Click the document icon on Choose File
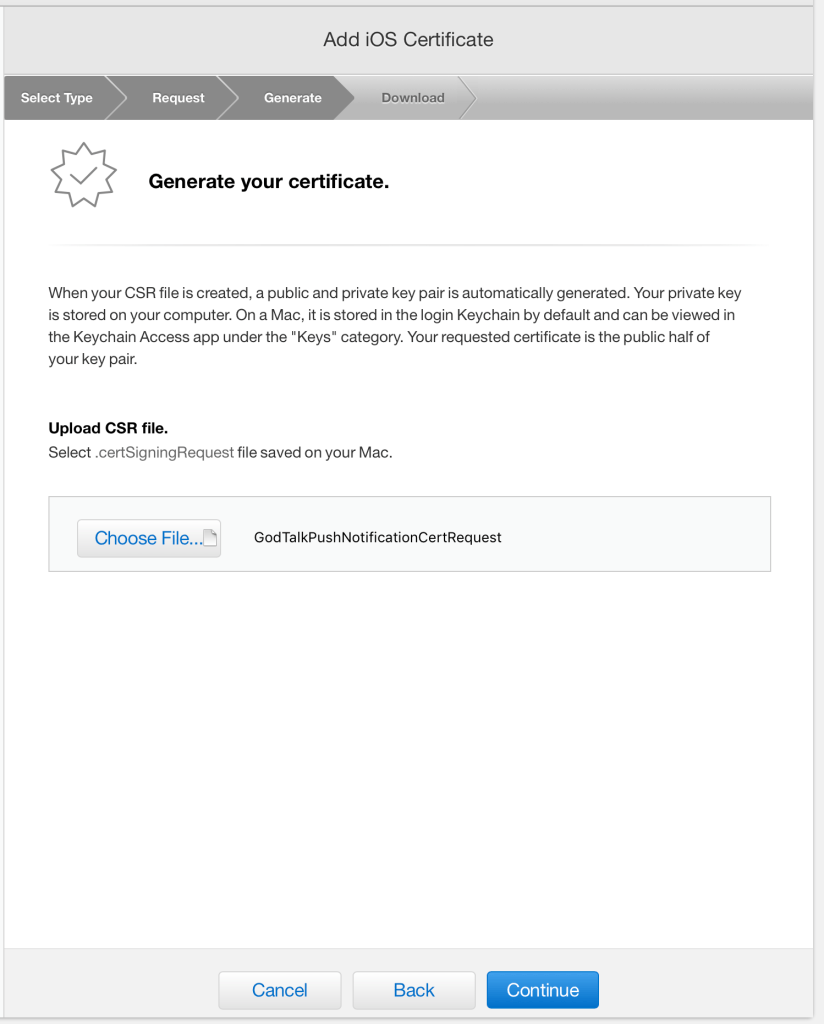The height and width of the screenshot is (1024, 824). pos(210,538)
